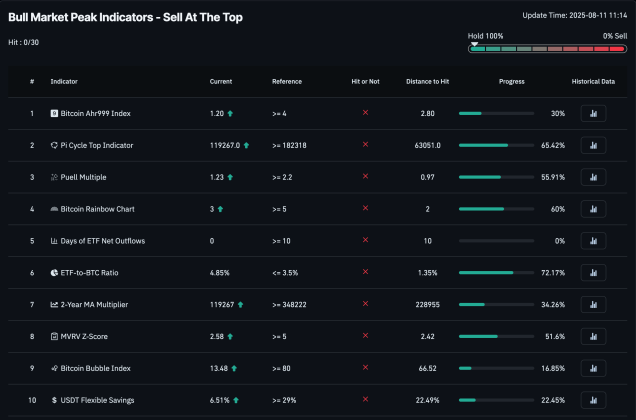View Puell Multiple historical data chart

(x=593, y=177)
